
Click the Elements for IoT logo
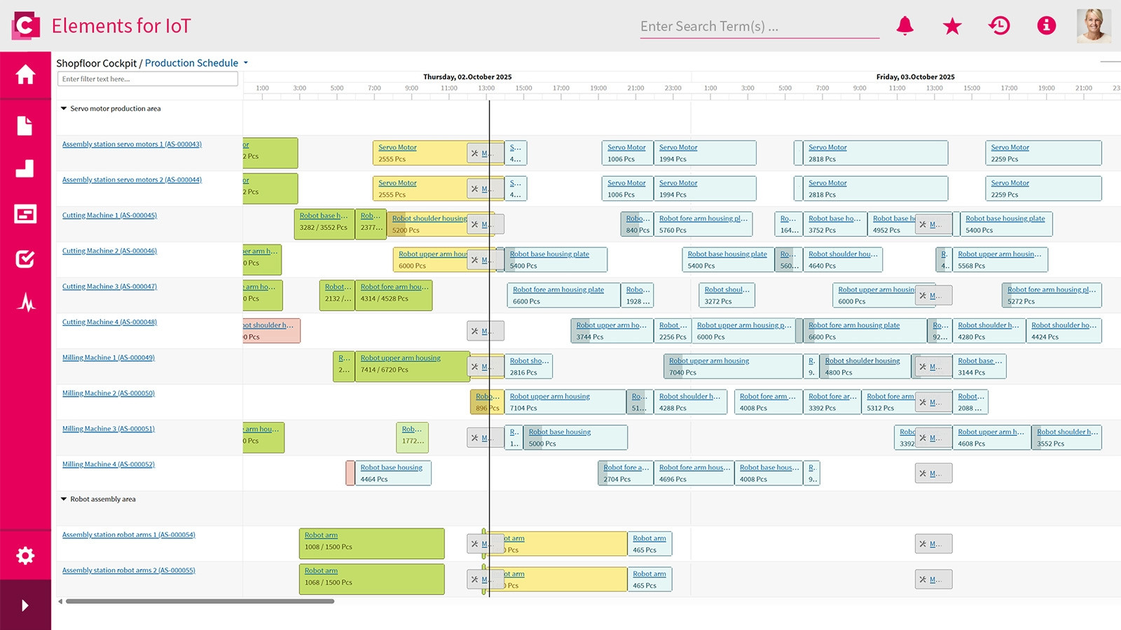click(25, 25)
